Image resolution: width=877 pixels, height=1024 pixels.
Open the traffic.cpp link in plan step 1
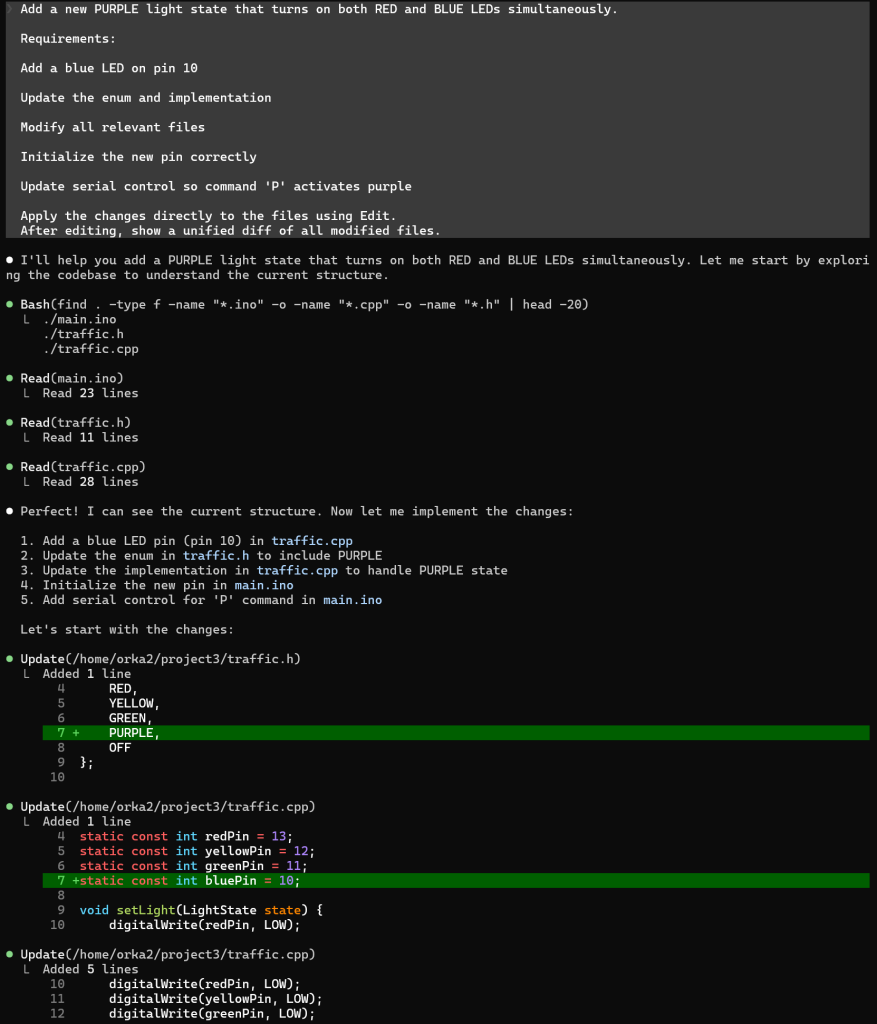coord(311,541)
